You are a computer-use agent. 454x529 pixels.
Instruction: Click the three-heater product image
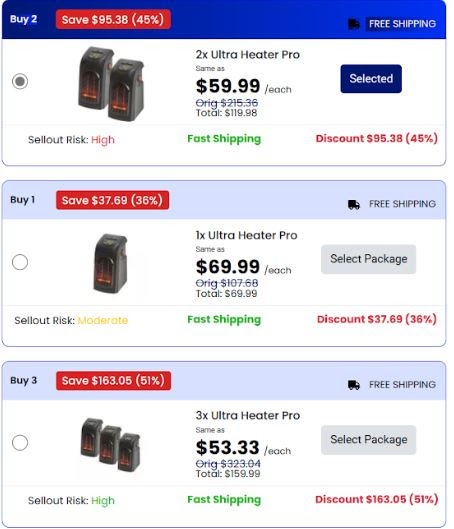110,444
